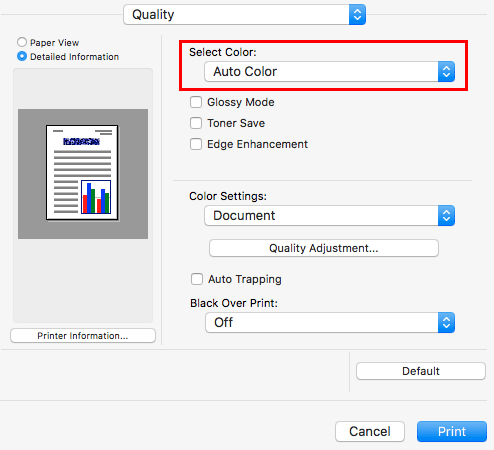Image resolution: width=494 pixels, height=450 pixels.
Task: Open the Quality panel popup menu
Action: 244,15
